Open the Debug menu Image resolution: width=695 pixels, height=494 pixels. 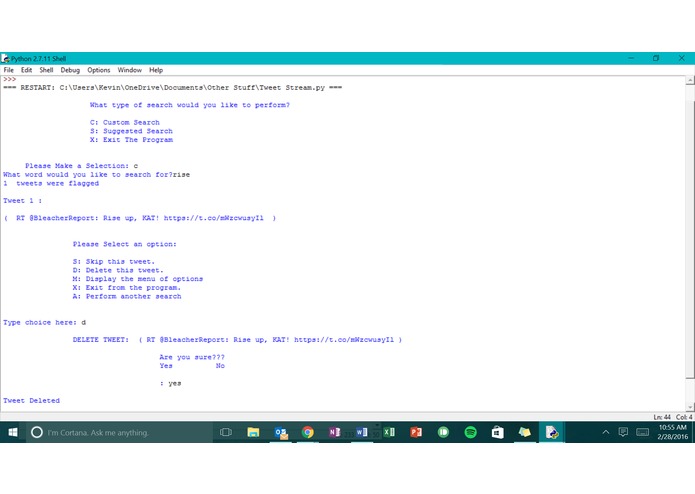[x=70, y=70]
